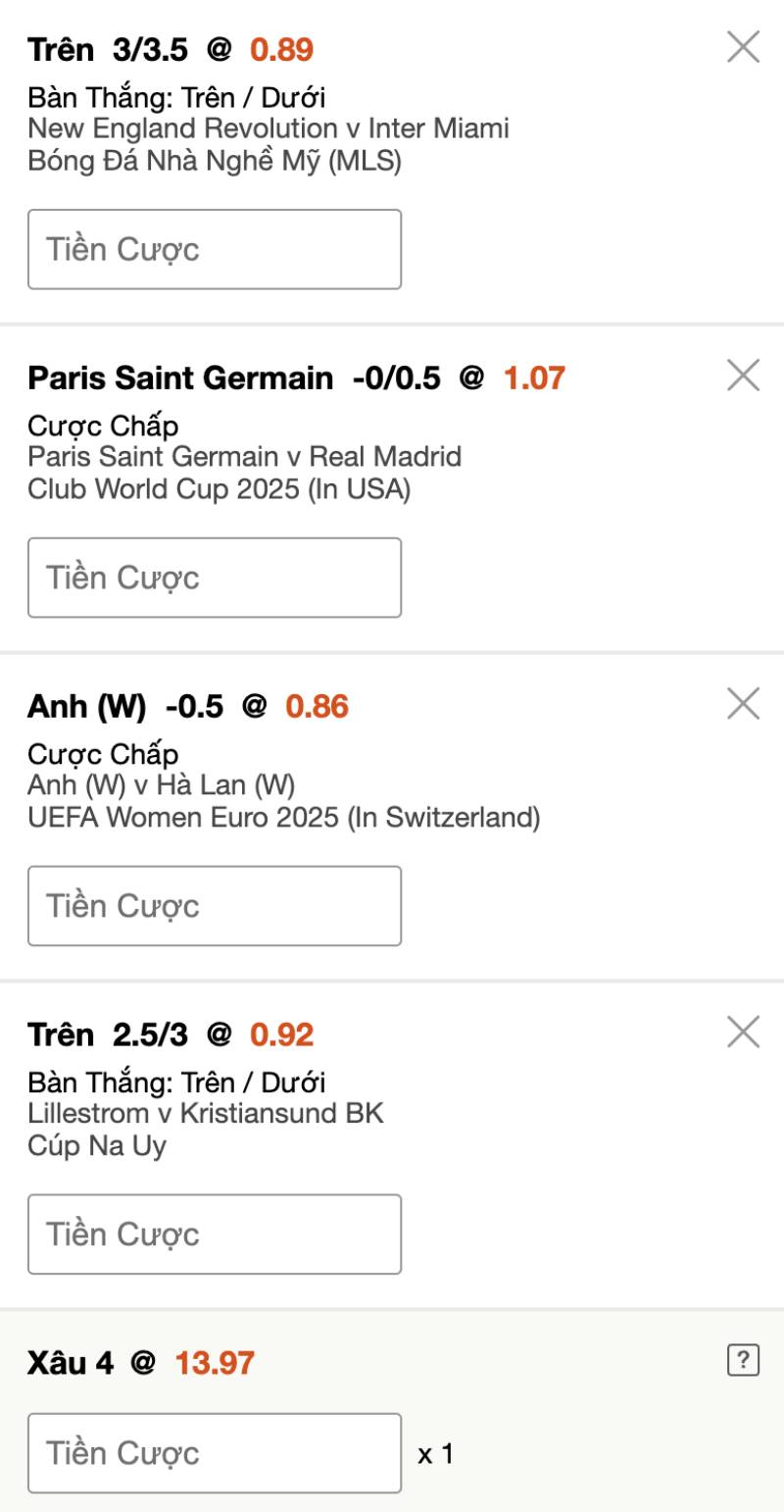Viewport: 784px width, 1512px height.
Task: Open the question mark help for Xâu 4
Action: point(743,1360)
